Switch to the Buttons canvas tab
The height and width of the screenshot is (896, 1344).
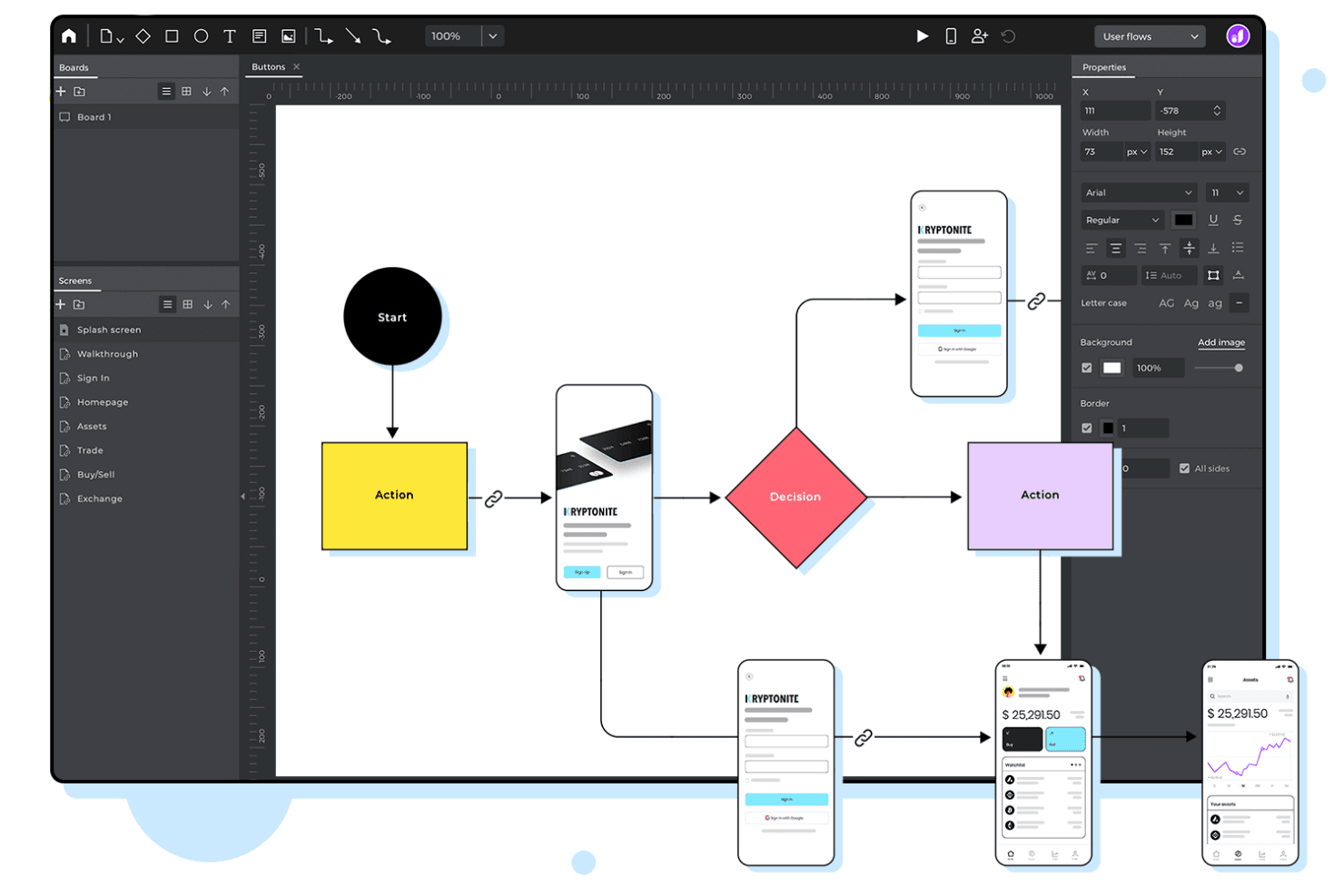coord(268,67)
